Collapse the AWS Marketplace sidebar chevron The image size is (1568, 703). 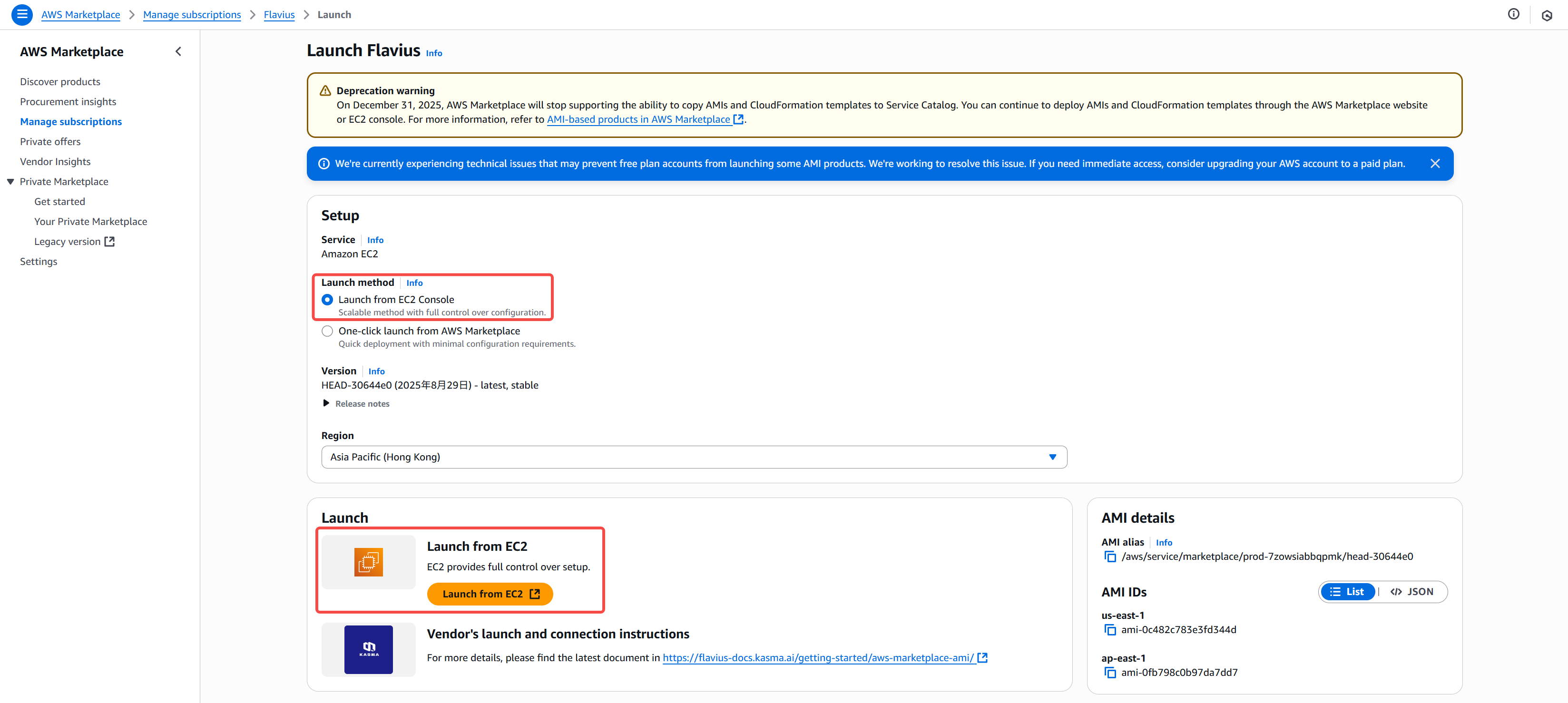click(x=178, y=52)
